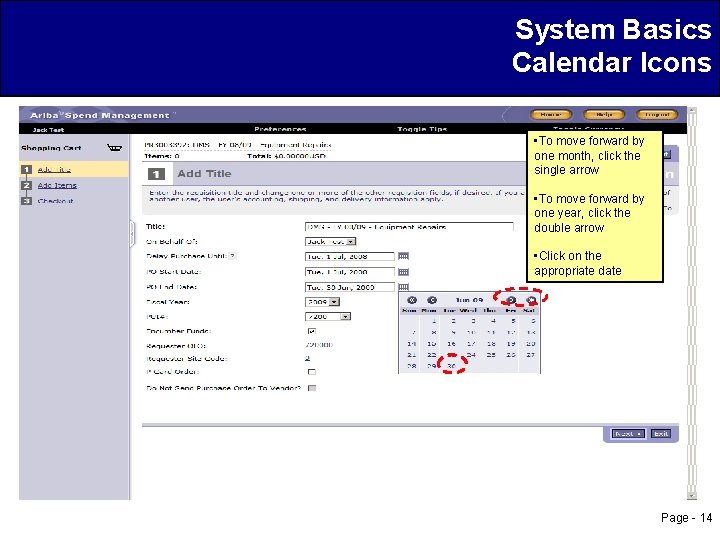Screen dimensions: 720x540
Task: Click the Logout button
Action: (657, 114)
